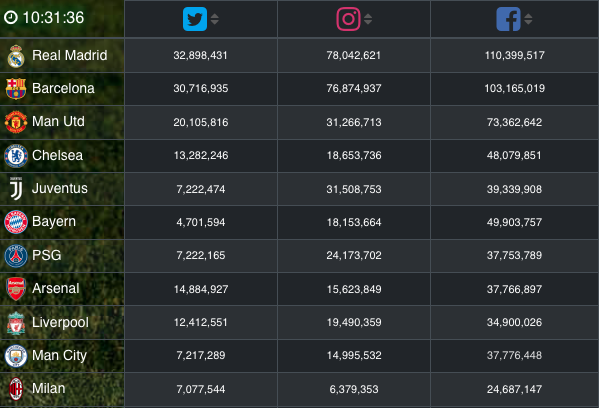Click the Real Madrid crest
The width and height of the screenshot is (599, 408).
[16, 56]
